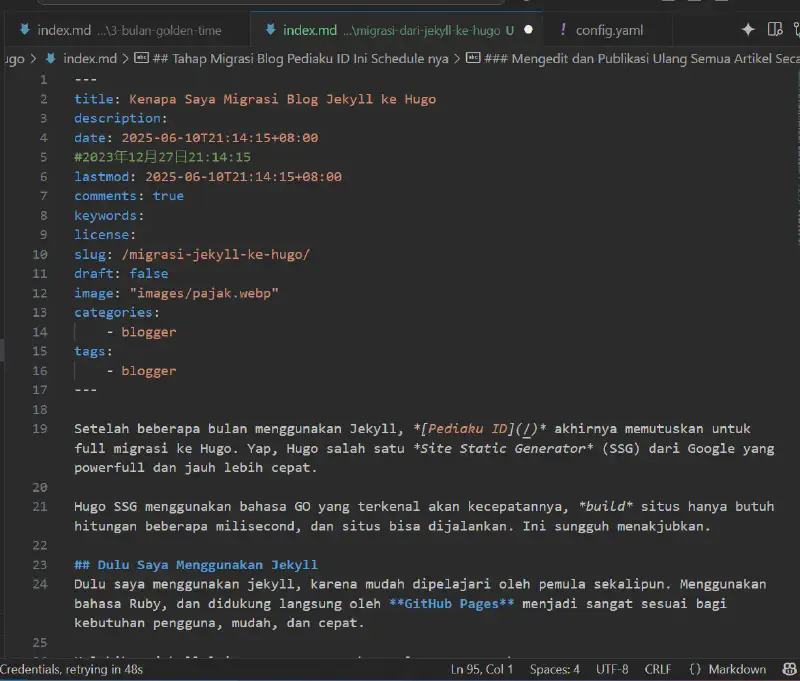Open the 'Mengedit dan Publikasi Ulang' breadcrumb
The width and height of the screenshot is (800, 681).
(642, 59)
